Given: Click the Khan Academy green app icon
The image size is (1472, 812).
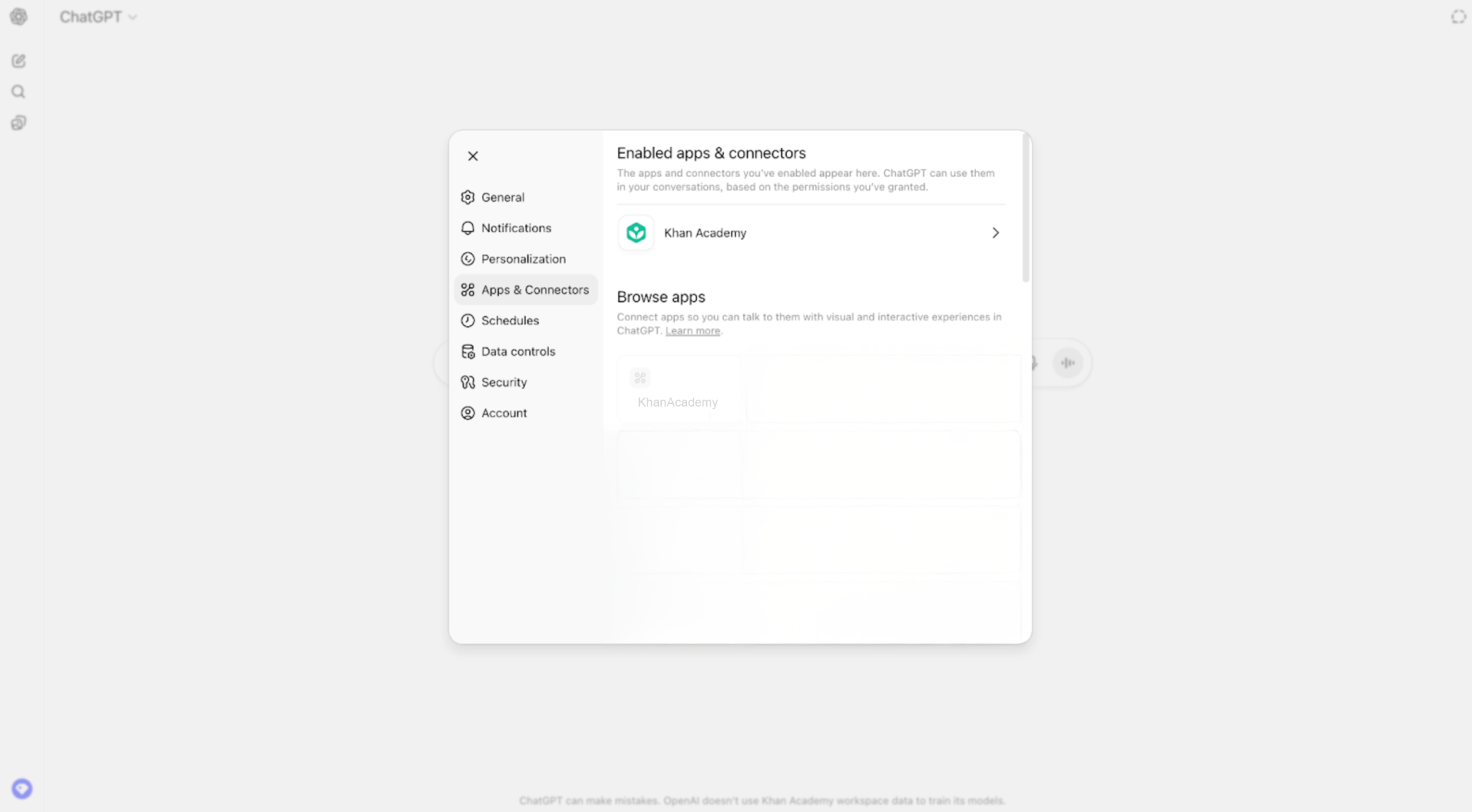Looking at the screenshot, I should click(636, 232).
